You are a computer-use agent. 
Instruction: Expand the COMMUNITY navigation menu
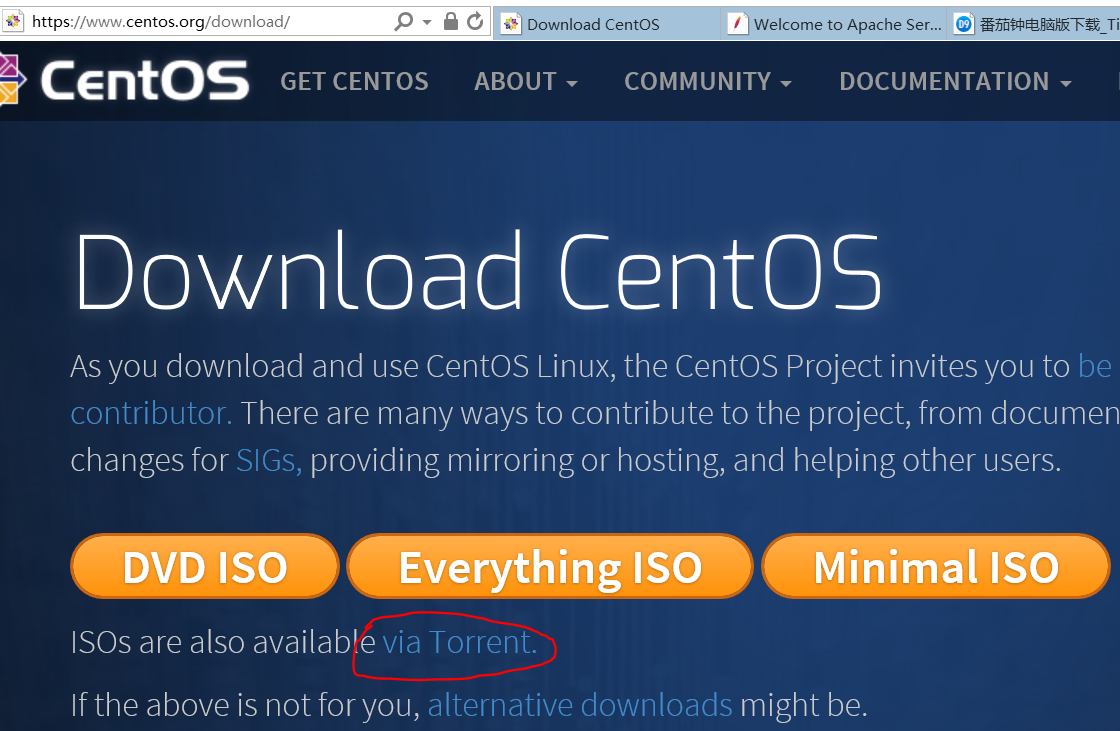click(708, 81)
